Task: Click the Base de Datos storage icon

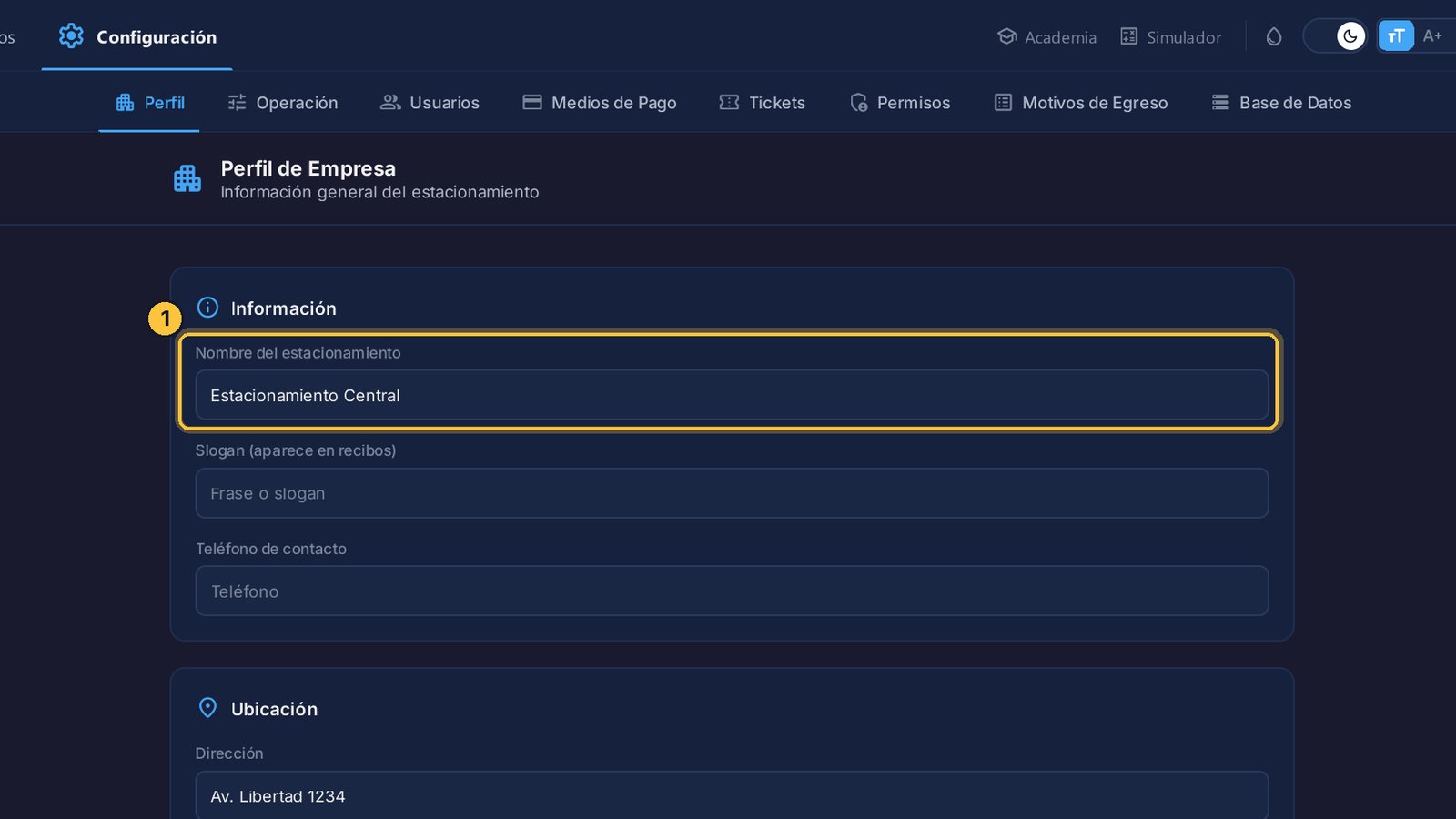Action: pos(1220,103)
